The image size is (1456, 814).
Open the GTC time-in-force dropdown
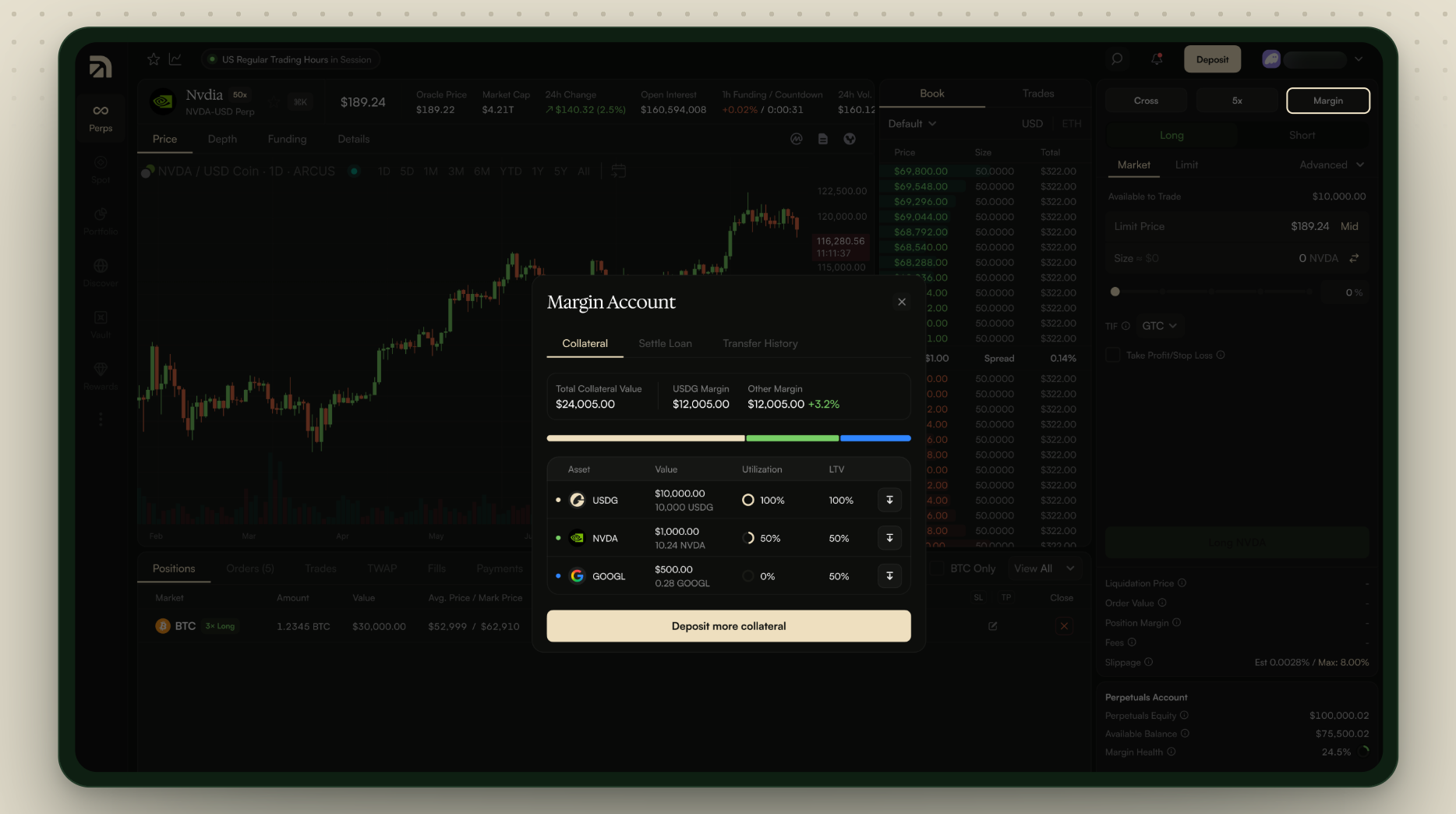click(x=1159, y=326)
